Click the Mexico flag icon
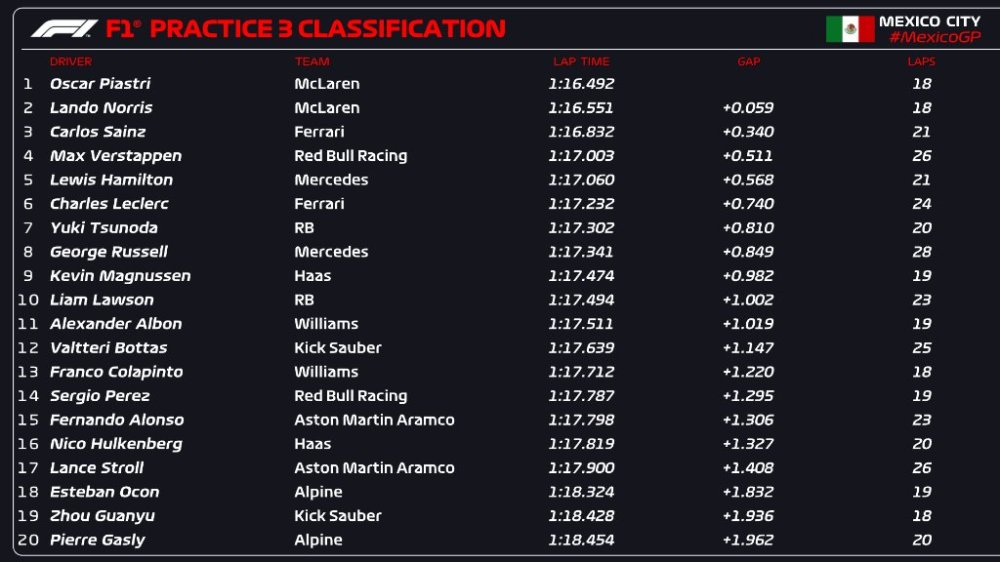This screenshot has width=1000, height=562. (x=850, y=29)
